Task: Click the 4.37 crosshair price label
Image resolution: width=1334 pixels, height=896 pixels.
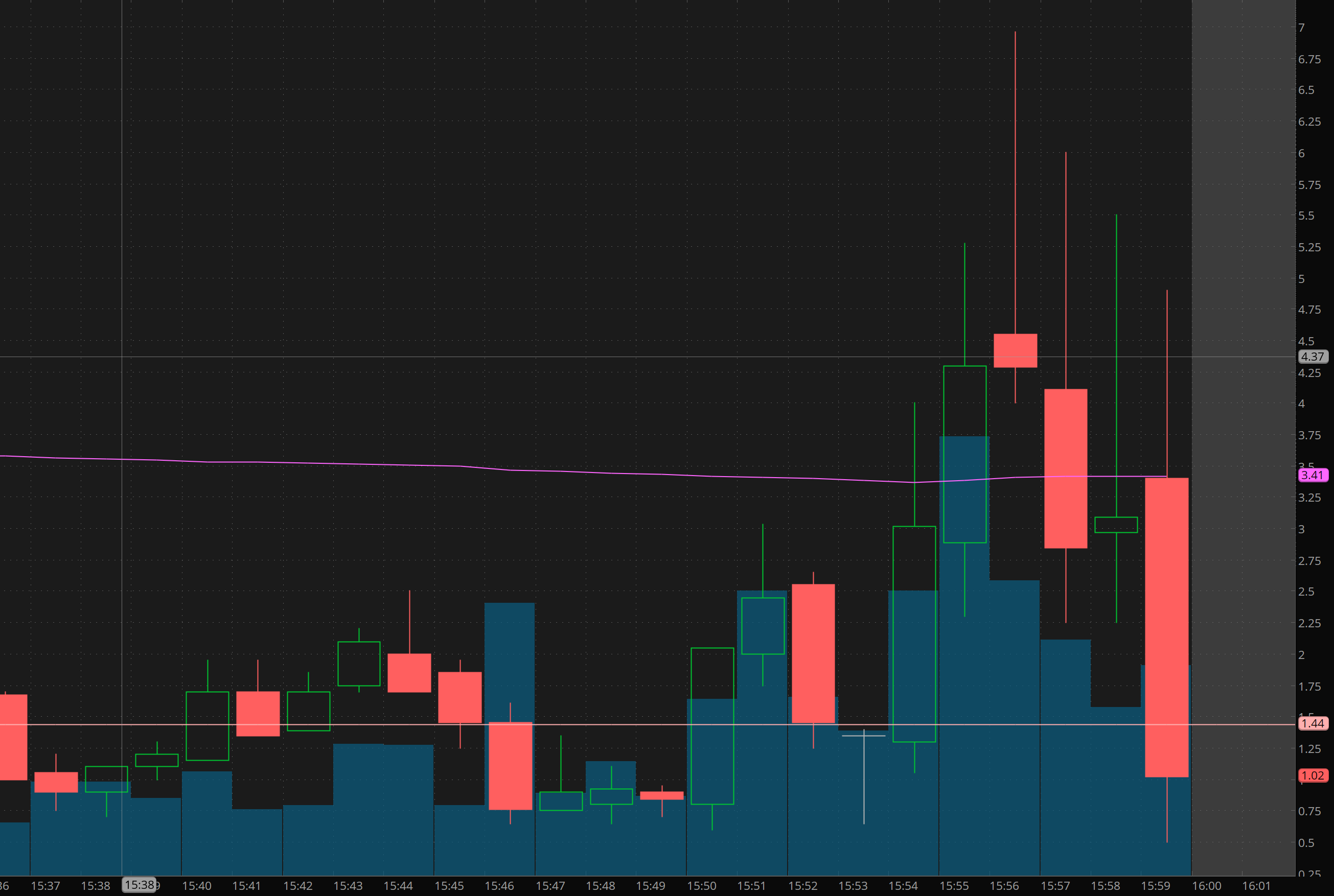Action: 1313,357
